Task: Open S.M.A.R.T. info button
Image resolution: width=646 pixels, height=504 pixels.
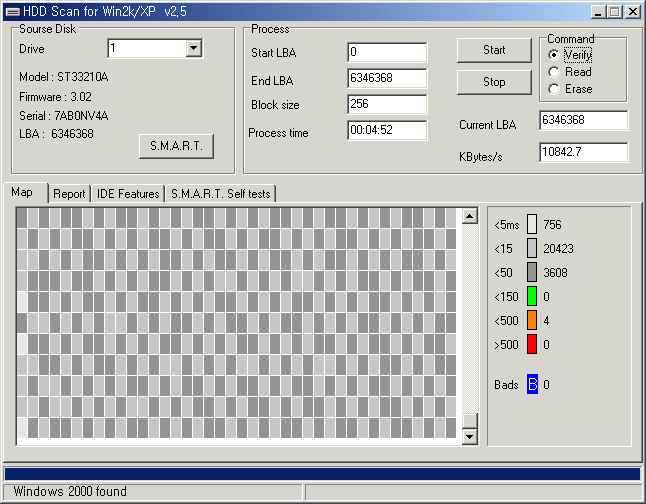Action: coord(176,146)
